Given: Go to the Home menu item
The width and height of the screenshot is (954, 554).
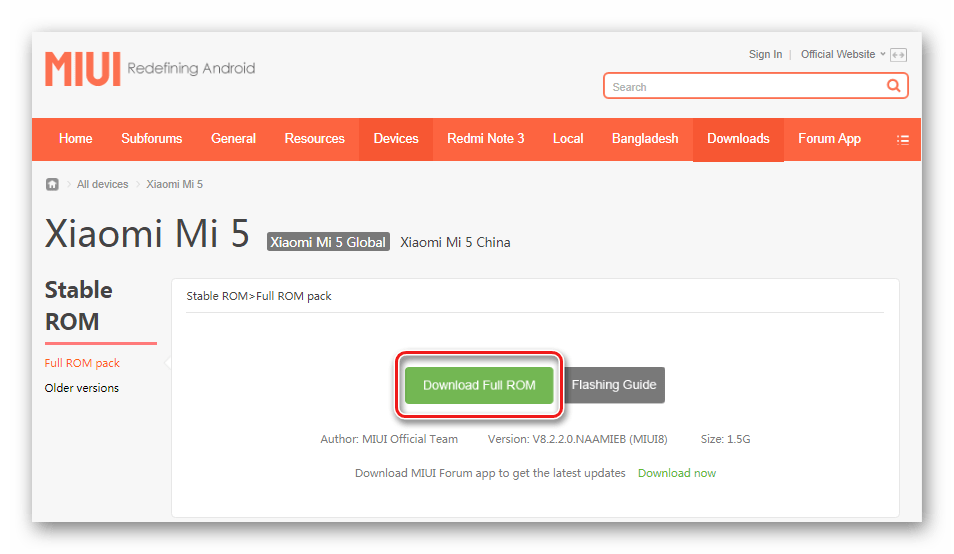Looking at the screenshot, I should pyautogui.click(x=75, y=139).
